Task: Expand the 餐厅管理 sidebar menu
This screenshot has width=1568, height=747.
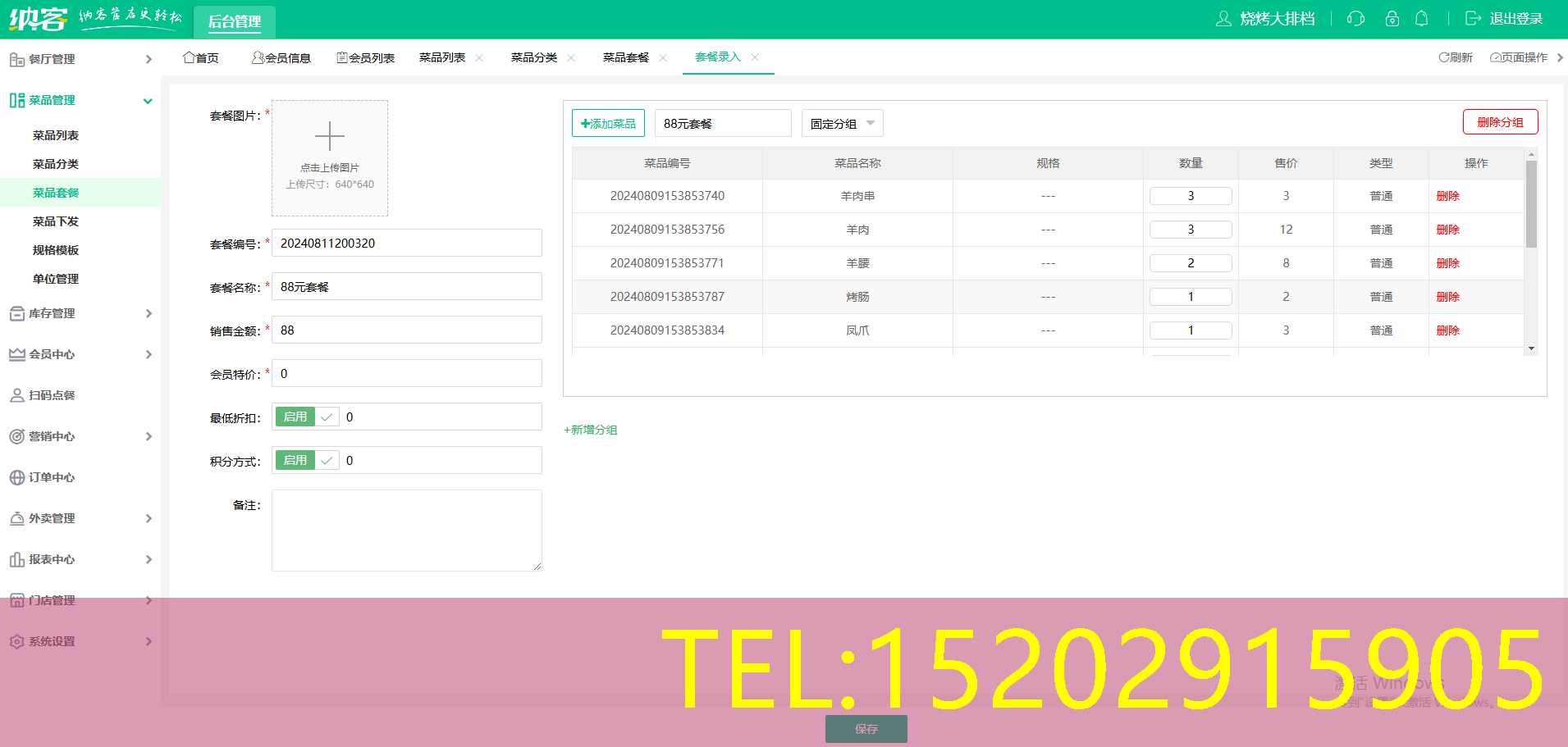Action: [x=80, y=59]
